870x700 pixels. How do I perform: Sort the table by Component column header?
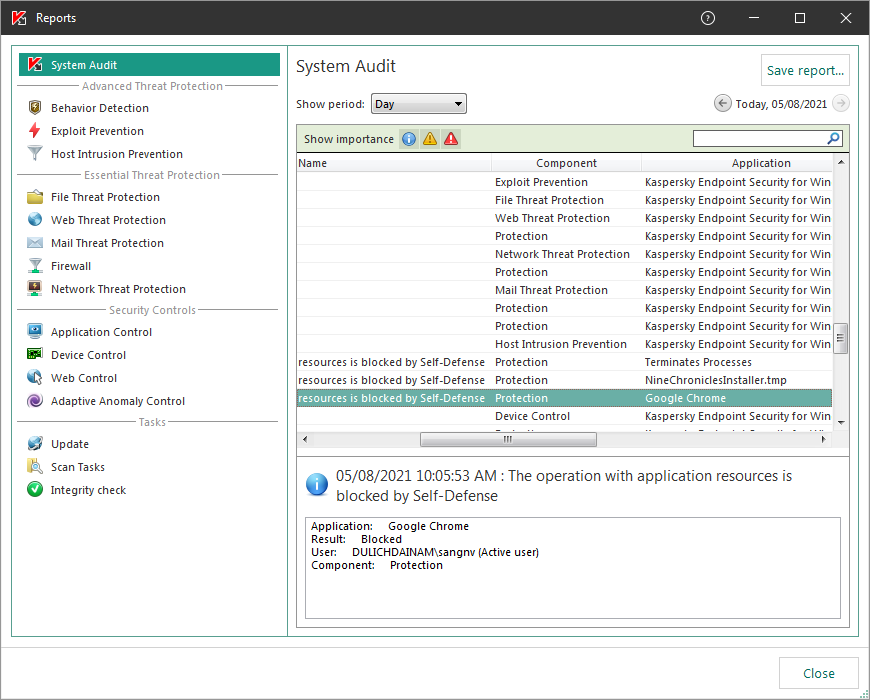coord(566,163)
